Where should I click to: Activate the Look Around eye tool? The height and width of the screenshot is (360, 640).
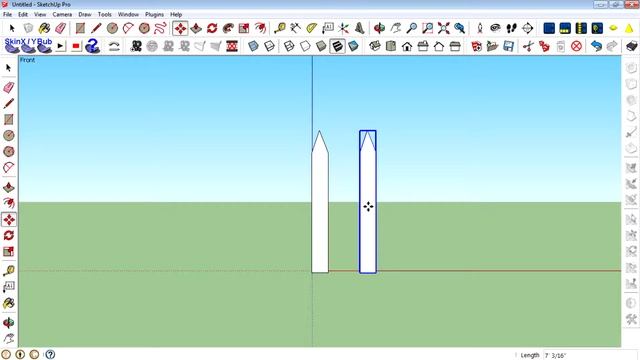(496, 28)
